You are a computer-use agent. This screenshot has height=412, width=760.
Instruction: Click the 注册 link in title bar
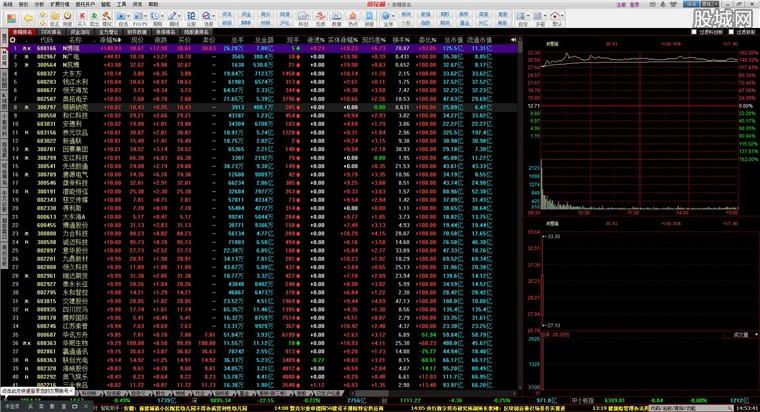point(621,4)
